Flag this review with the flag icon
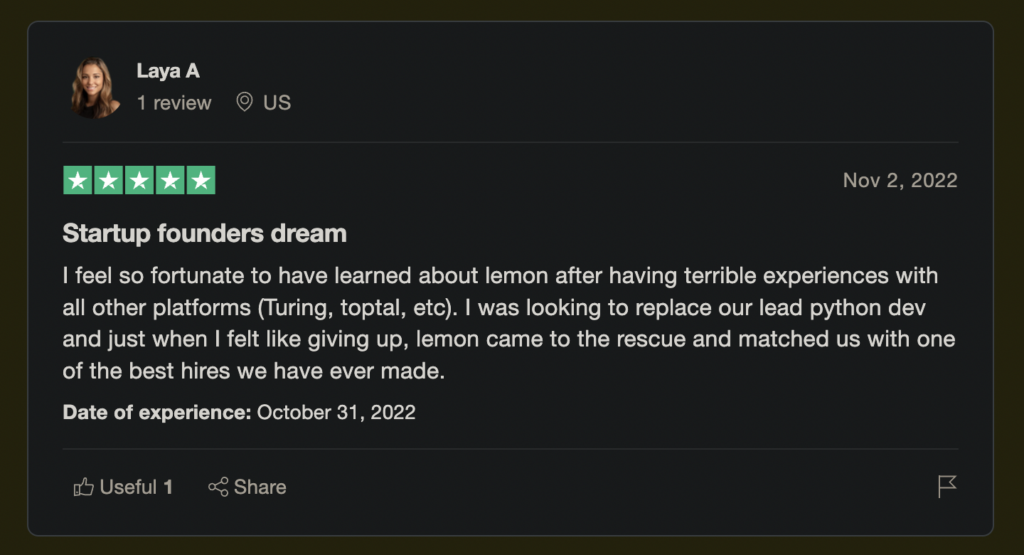 coord(947,486)
